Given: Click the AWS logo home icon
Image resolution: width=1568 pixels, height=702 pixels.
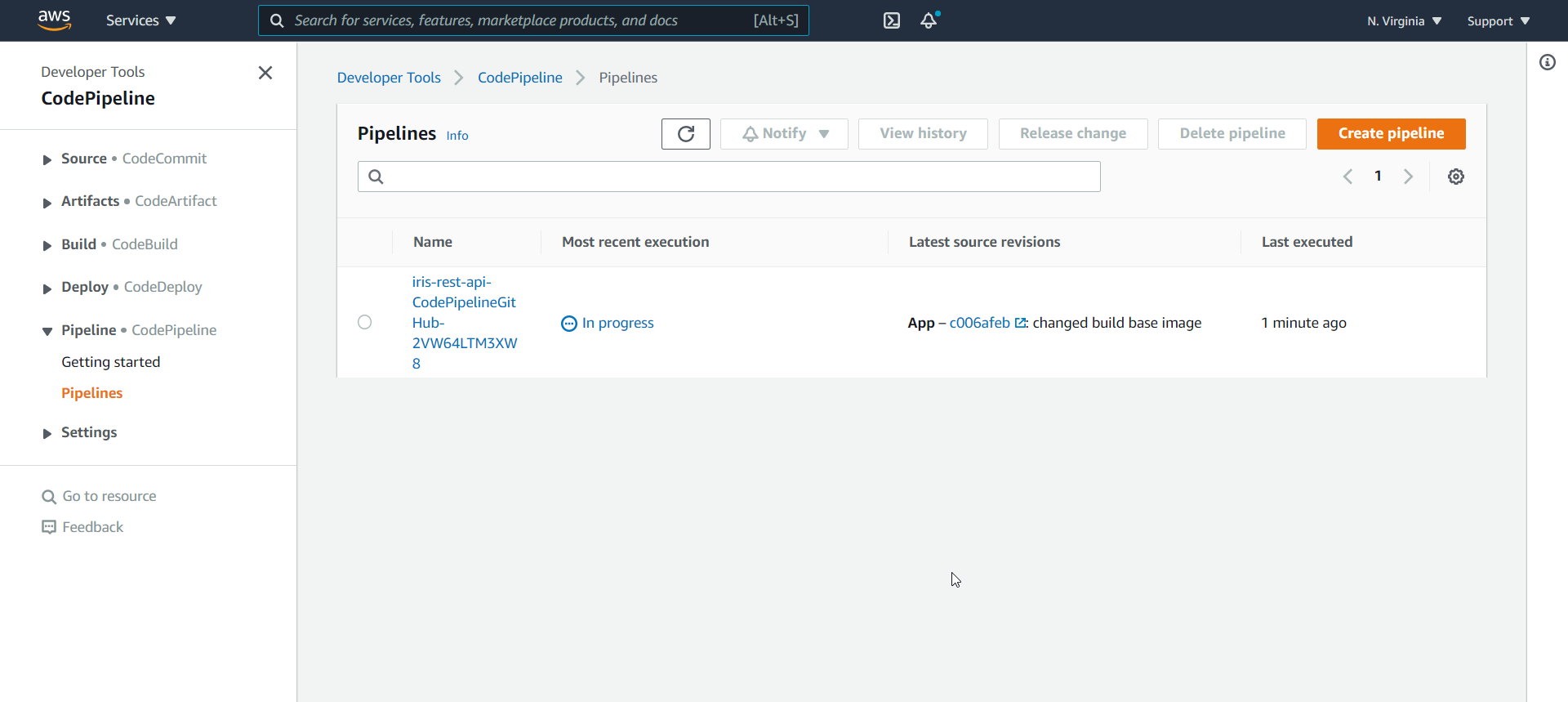Looking at the screenshot, I should point(54,20).
